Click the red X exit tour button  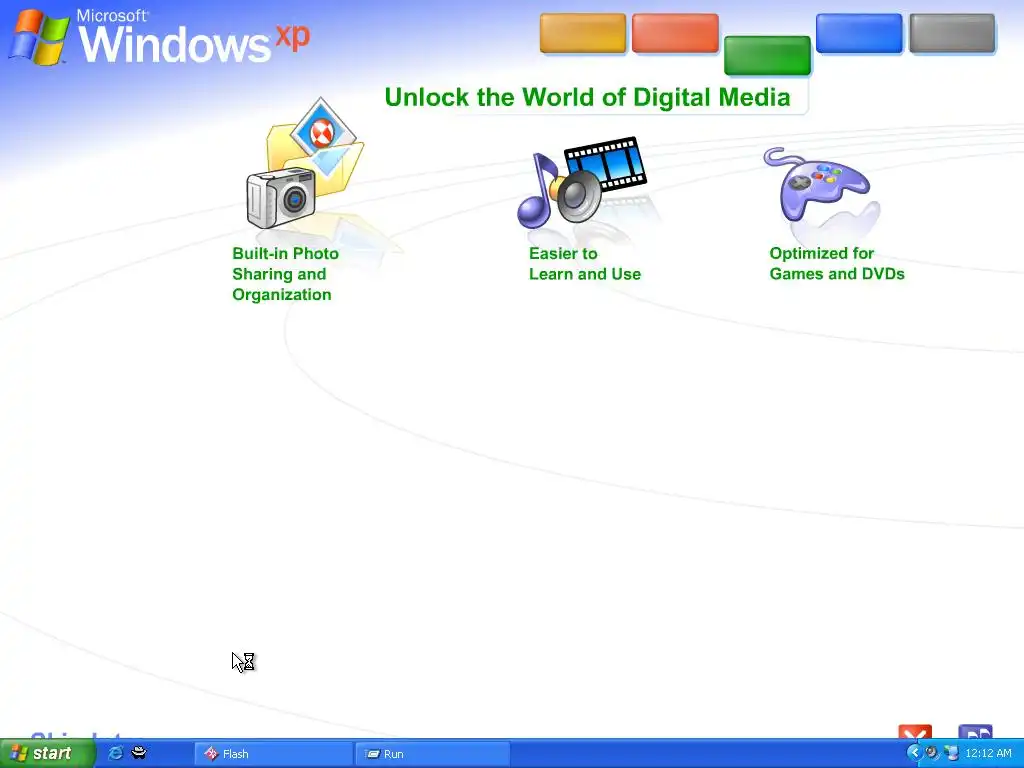pyautogui.click(x=915, y=732)
